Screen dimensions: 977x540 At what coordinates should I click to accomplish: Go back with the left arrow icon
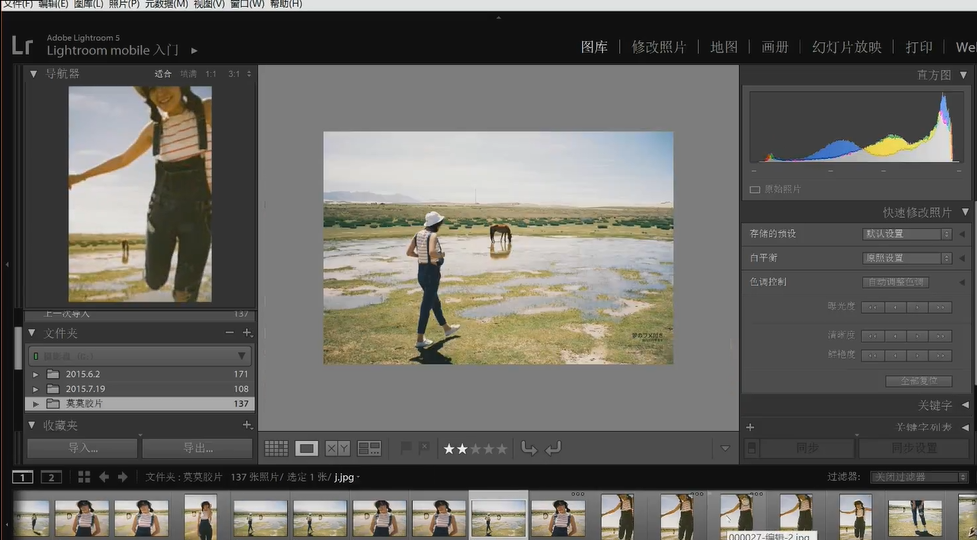(x=103, y=477)
